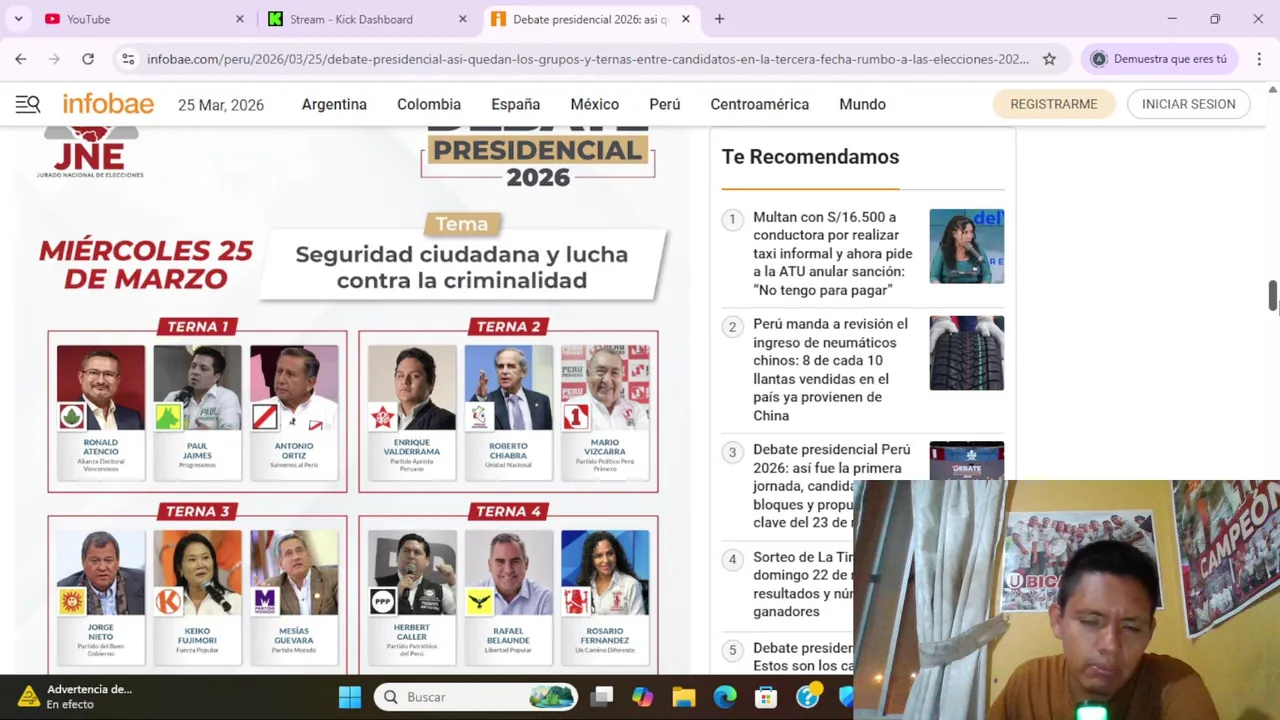The image size is (1280, 720).
Task: Close the Debate presidencial tab
Action: [x=685, y=19]
